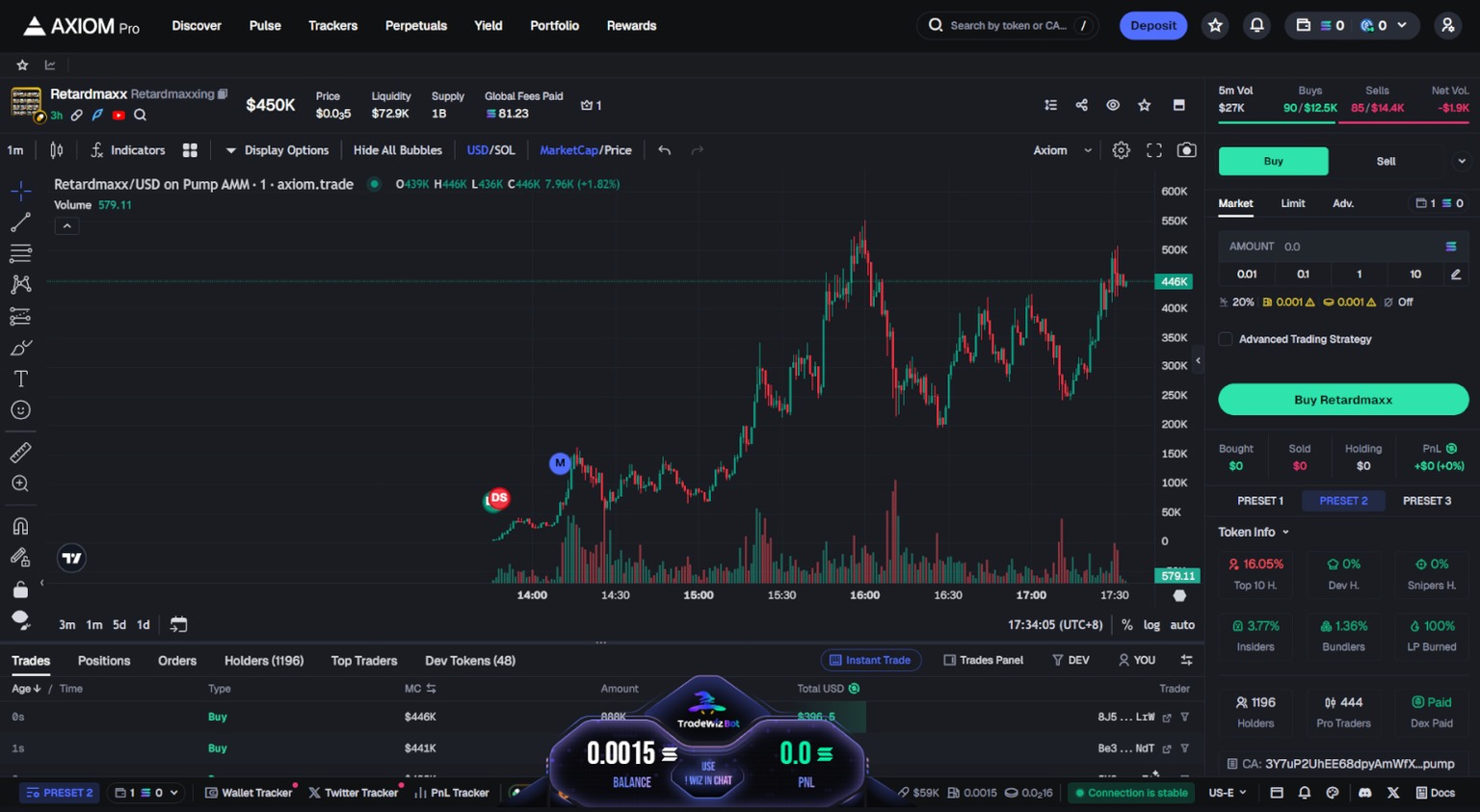This screenshot has width=1480, height=812.
Task: Activate the zoom in tool
Action: click(x=20, y=484)
